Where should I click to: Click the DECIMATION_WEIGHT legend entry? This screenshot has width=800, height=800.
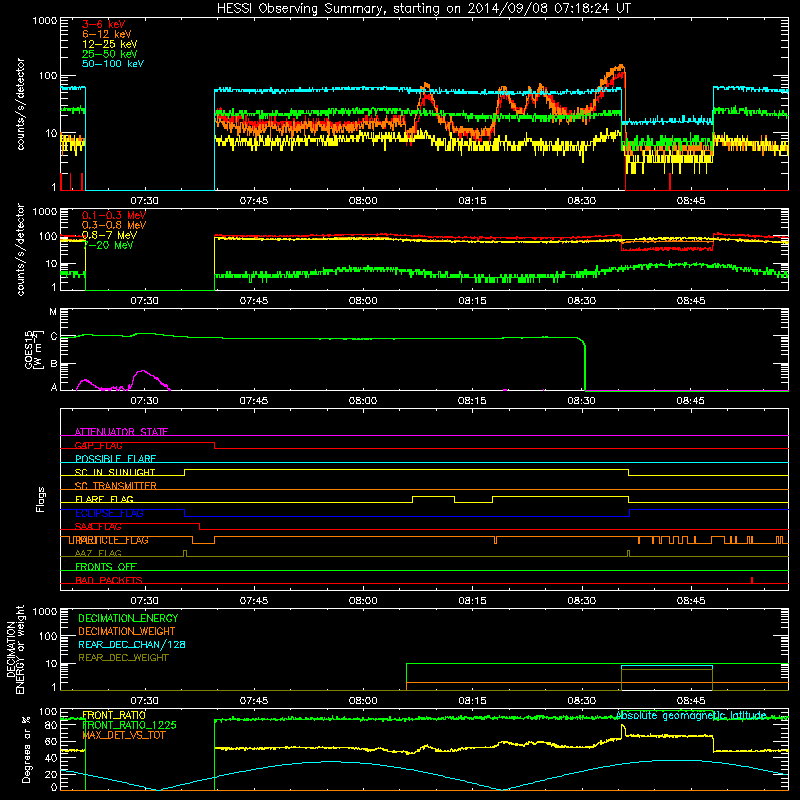point(127,631)
